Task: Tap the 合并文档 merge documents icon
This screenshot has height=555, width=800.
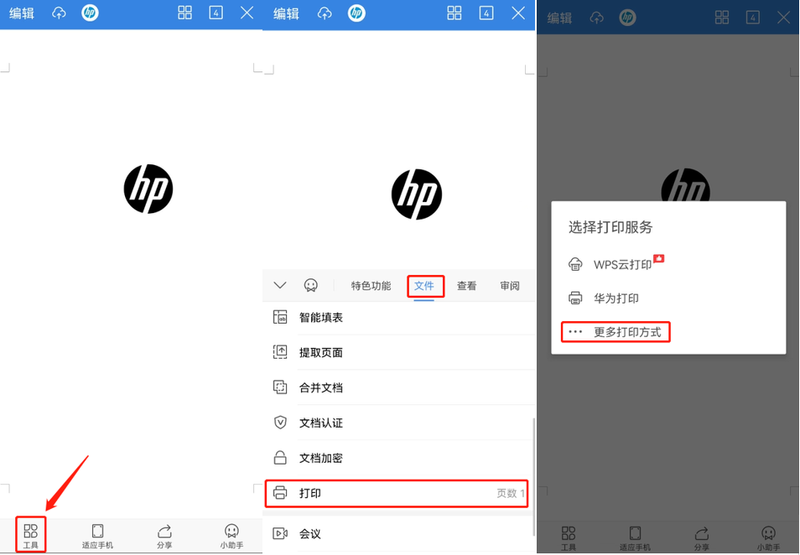Action: pyautogui.click(x=280, y=387)
